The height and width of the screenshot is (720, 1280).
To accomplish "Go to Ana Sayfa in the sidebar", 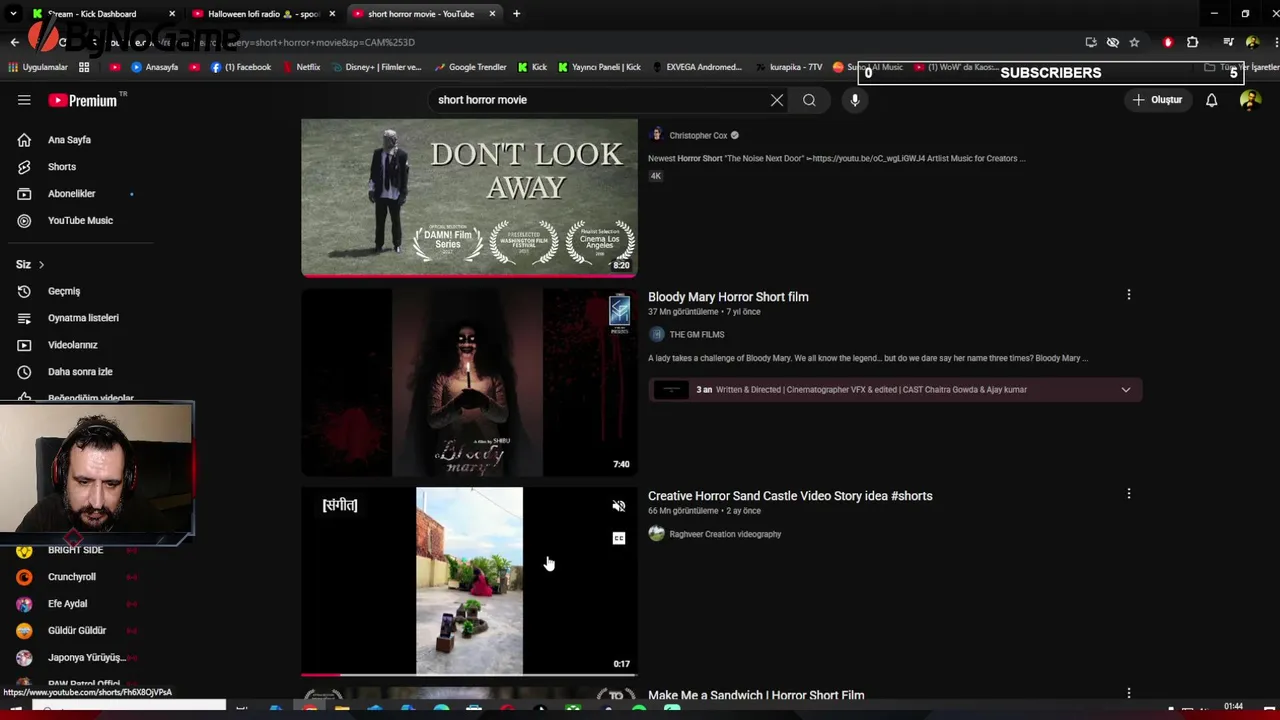I will 68,140.
